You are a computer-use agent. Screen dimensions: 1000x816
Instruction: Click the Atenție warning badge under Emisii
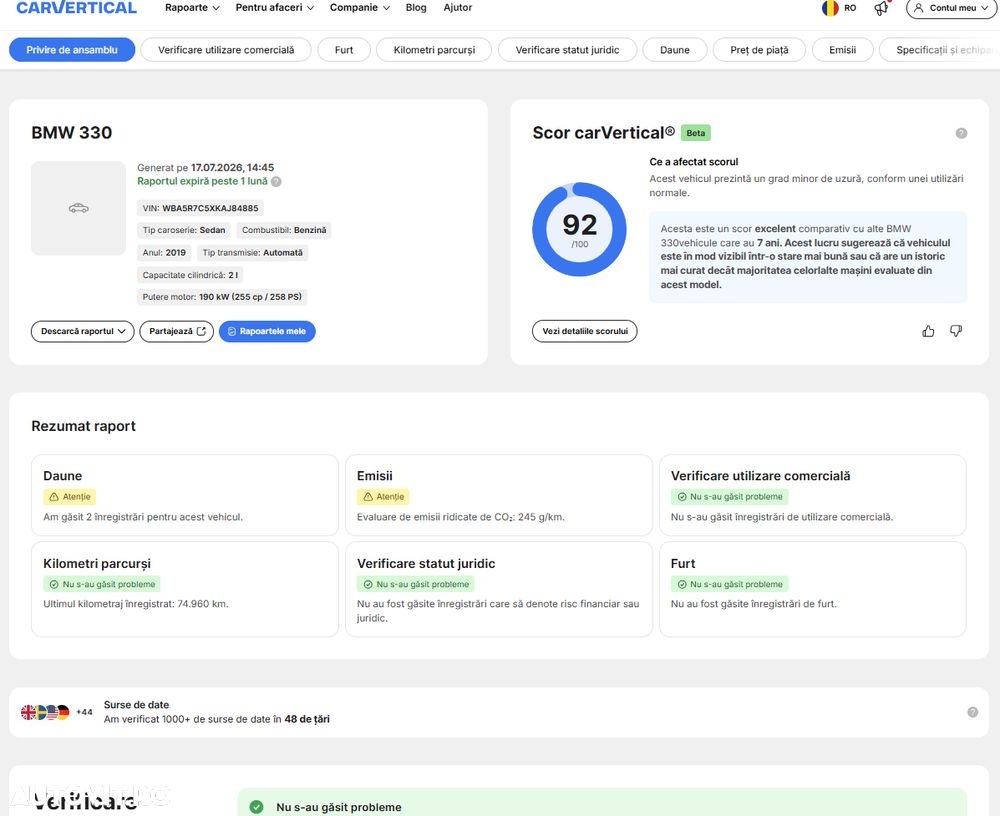tap(383, 496)
